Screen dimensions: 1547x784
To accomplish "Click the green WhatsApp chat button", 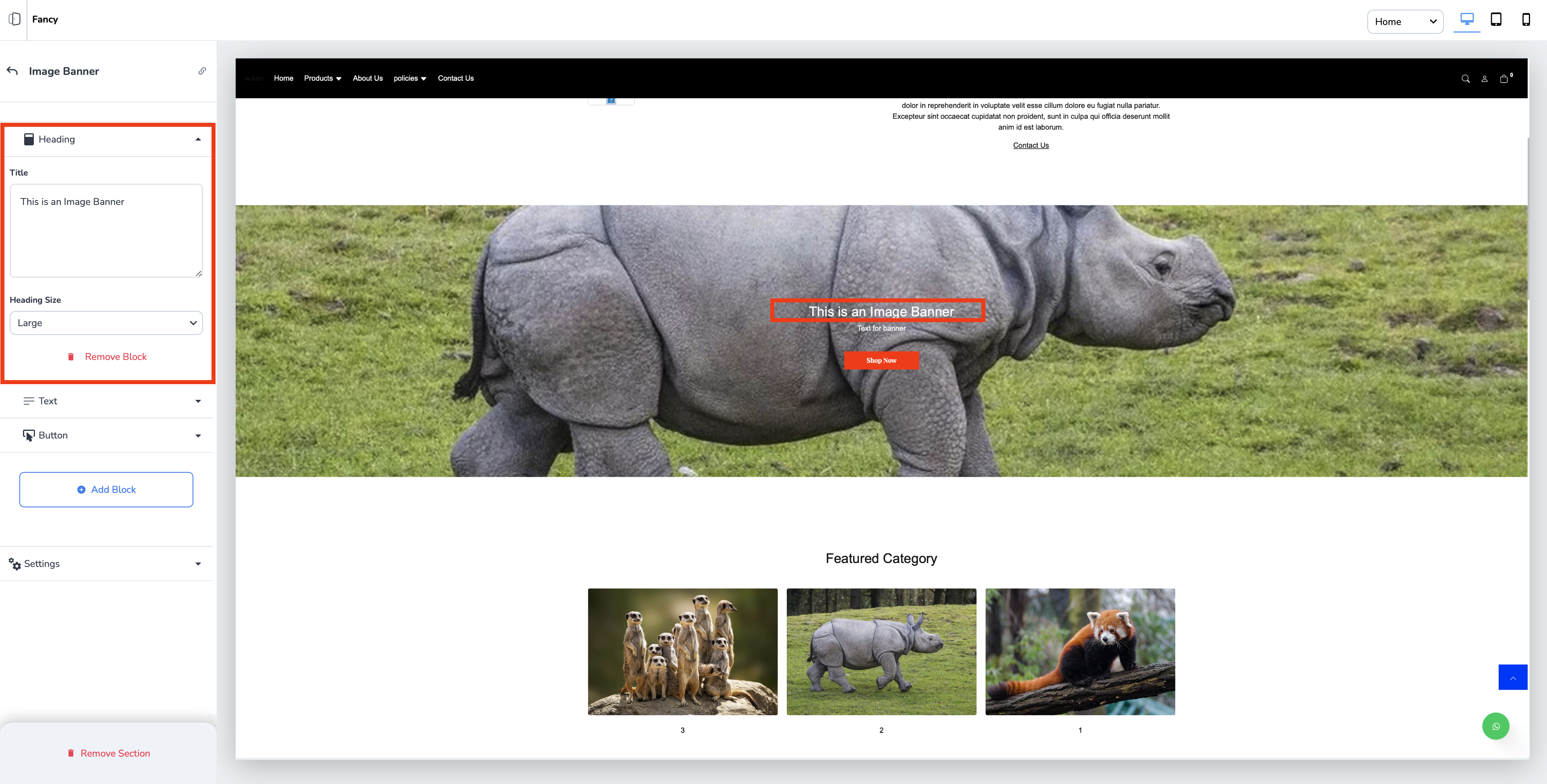I will [x=1495, y=726].
